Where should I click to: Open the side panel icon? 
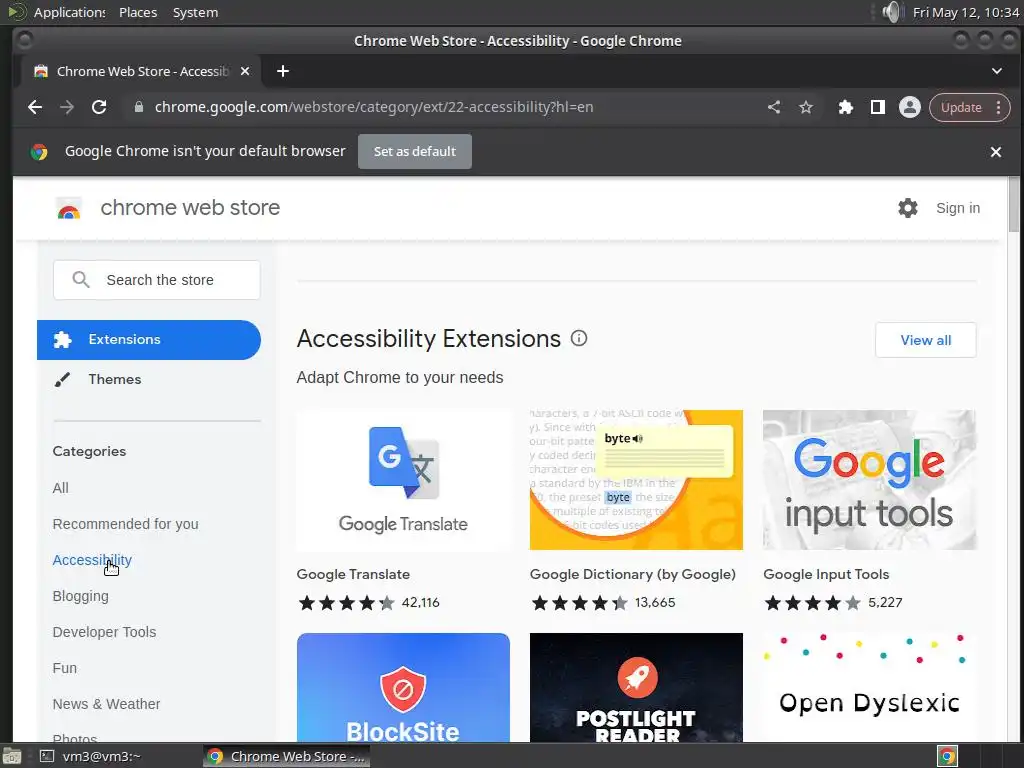pos(878,107)
